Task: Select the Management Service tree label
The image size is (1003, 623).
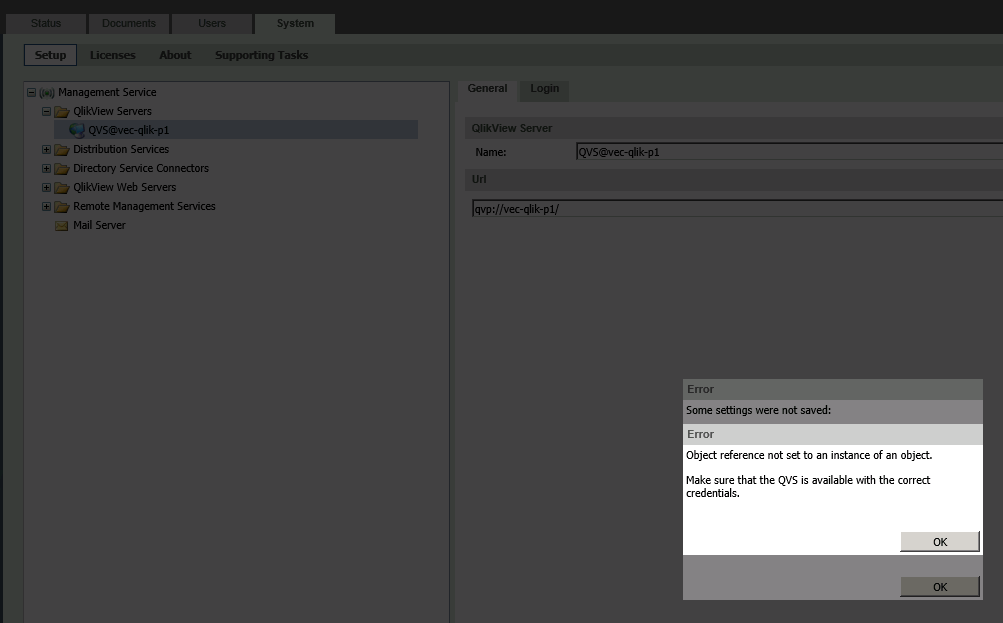Action: (x=107, y=92)
